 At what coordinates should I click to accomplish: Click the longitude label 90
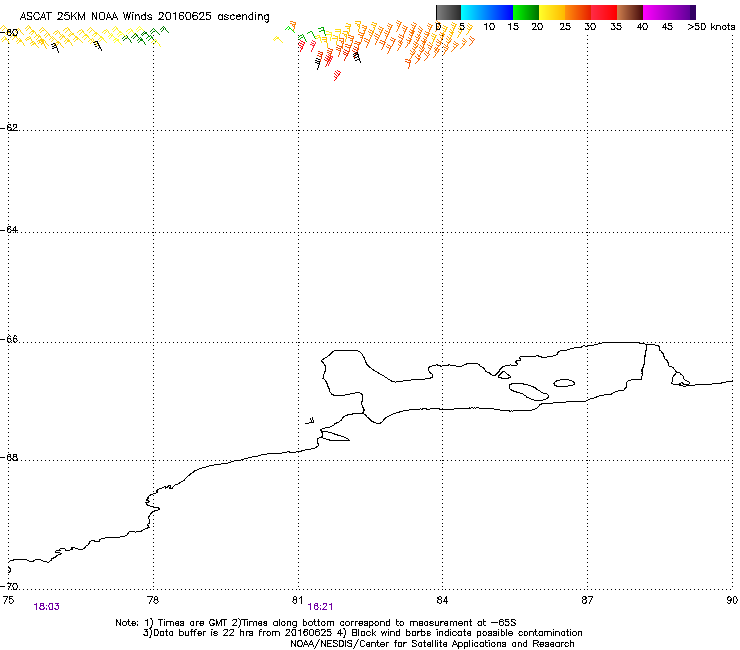point(732,600)
